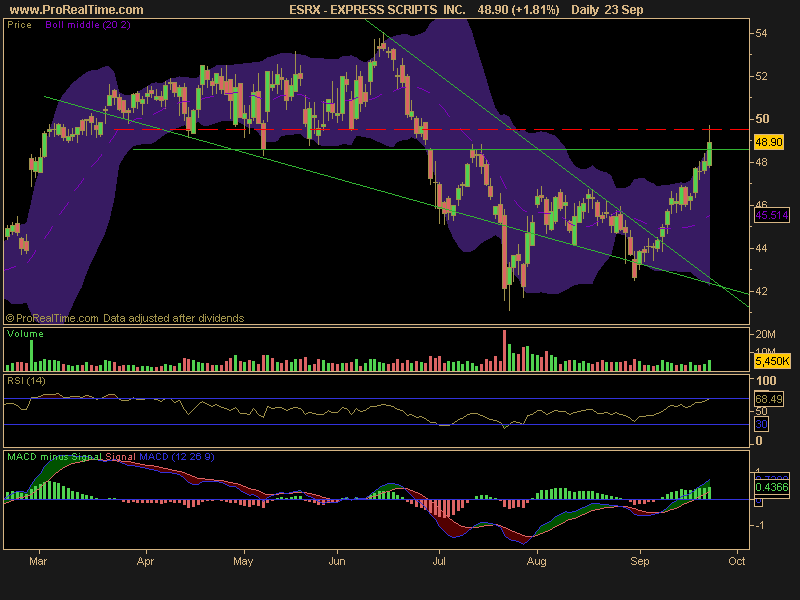800x600 pixels.
Task: Click the -1 MACD axis label
Action: pos(759,525)
